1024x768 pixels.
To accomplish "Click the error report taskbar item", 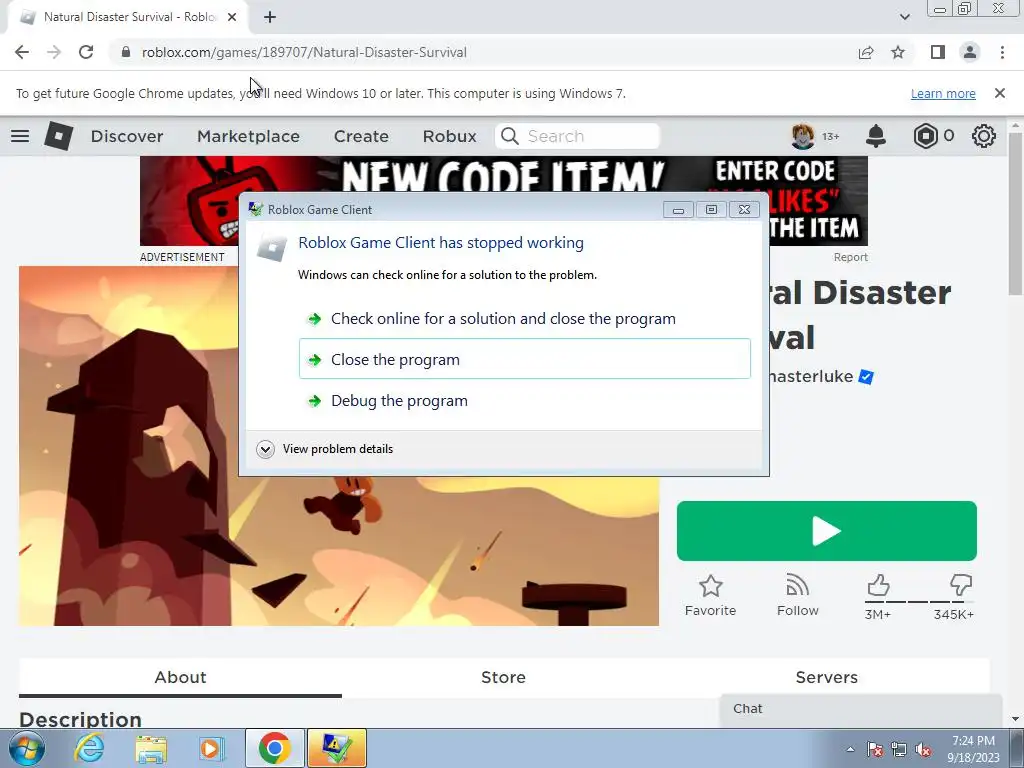I will 337,748.
